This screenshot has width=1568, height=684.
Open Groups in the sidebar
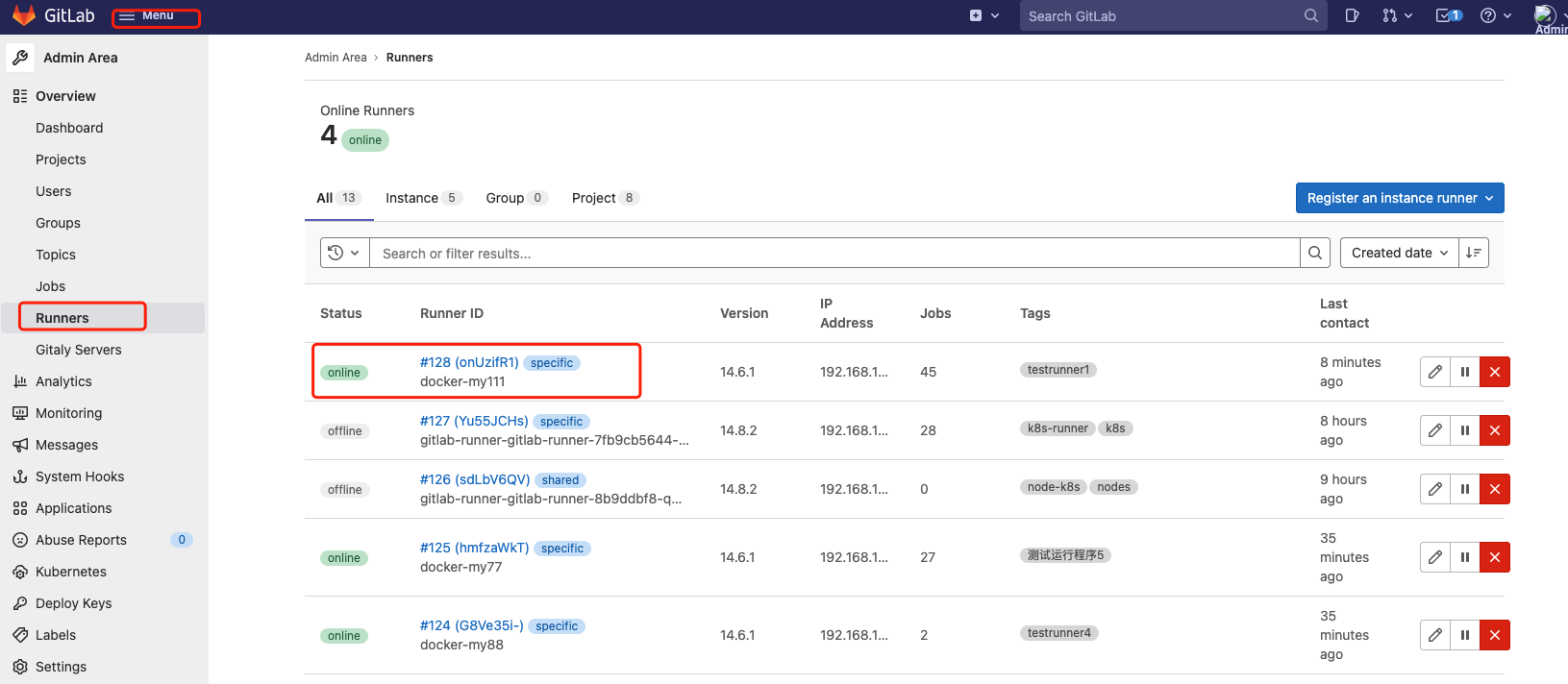(x=58, y=223)
